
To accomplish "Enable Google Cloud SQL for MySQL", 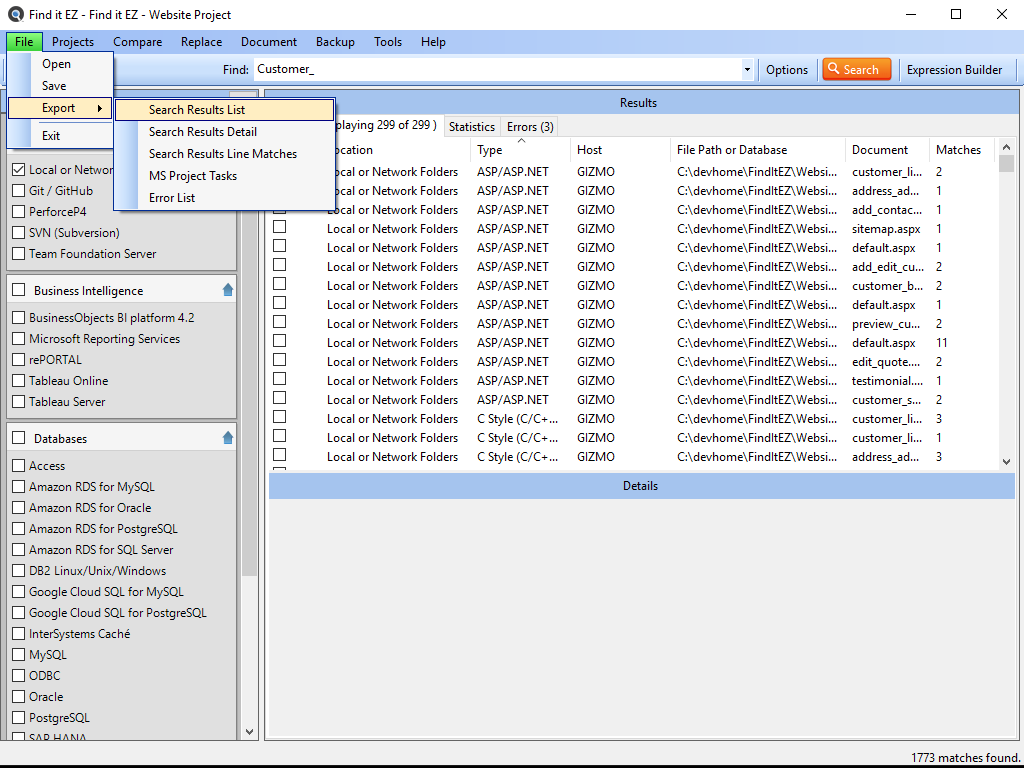I will click(19, 592).
